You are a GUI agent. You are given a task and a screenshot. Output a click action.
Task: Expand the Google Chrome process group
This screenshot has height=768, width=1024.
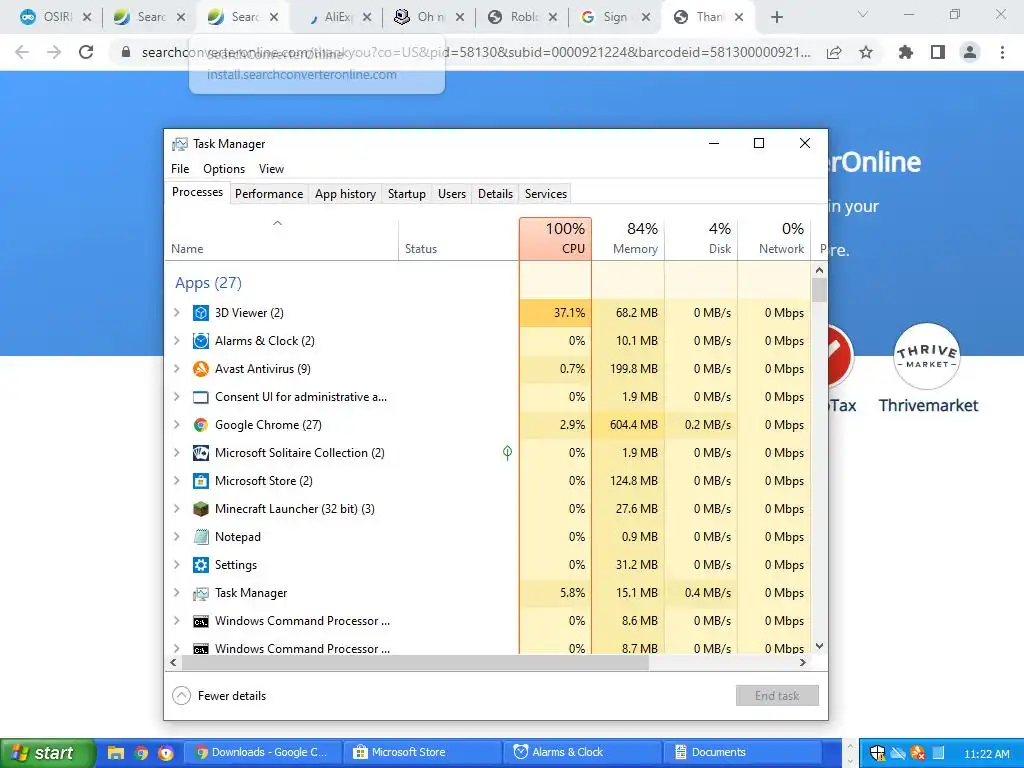[176, 425]
